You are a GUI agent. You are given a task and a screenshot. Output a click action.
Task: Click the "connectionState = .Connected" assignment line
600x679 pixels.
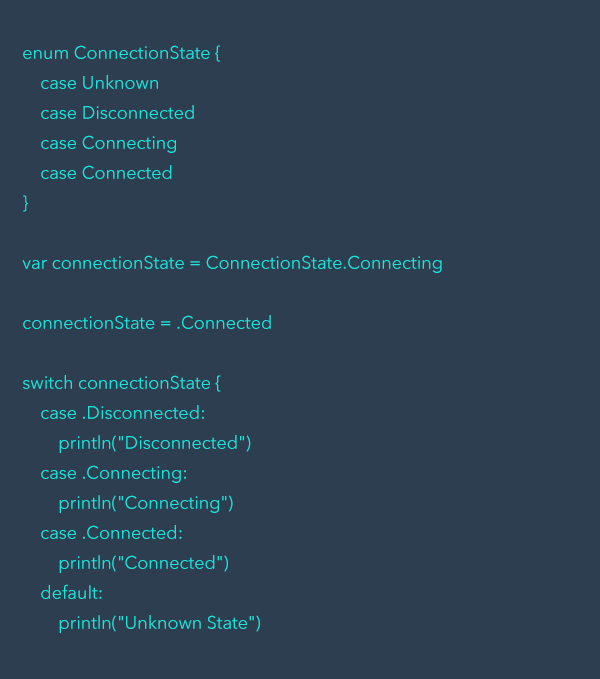(147, 323)
